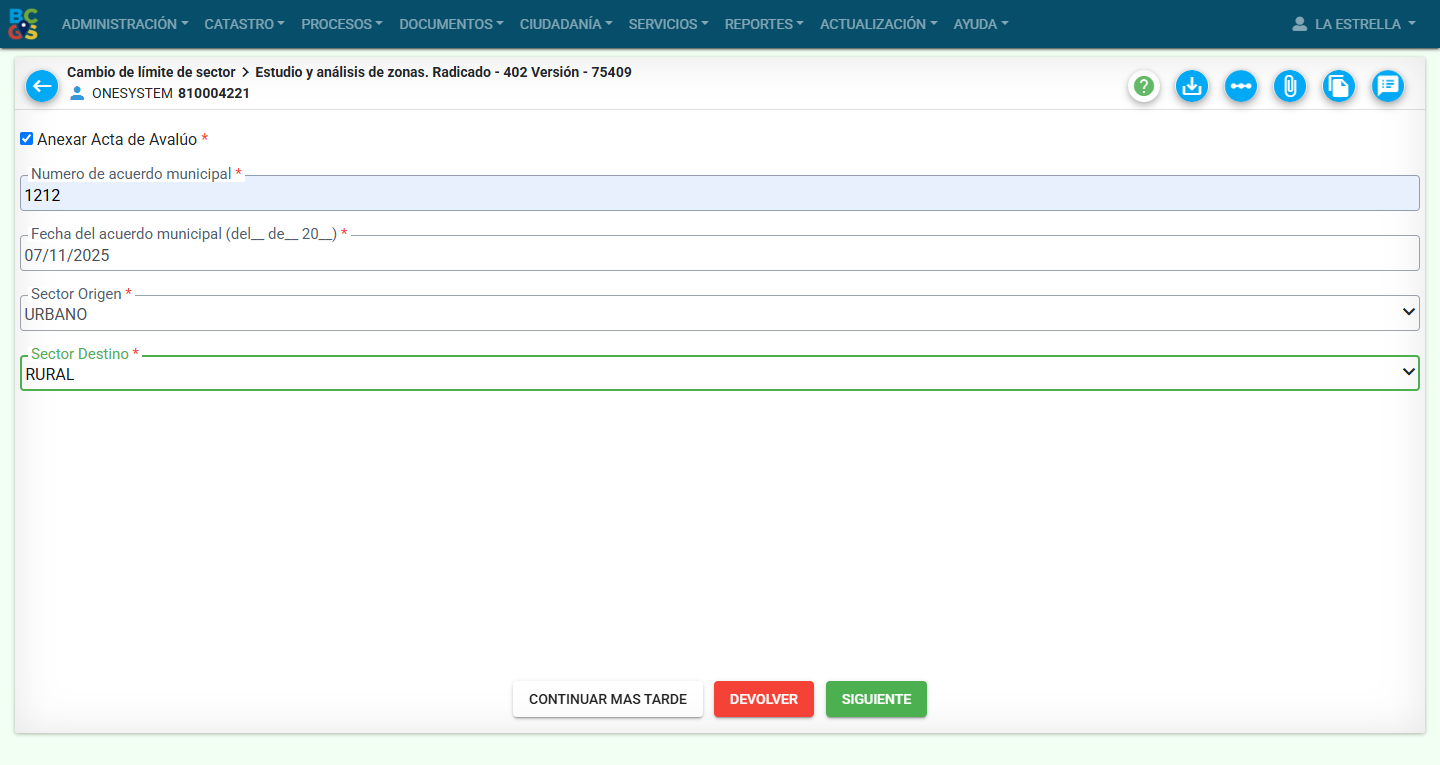1440x765 pixels.
Task: Uncheck the Anexar Acta de Avalúo checkbox
Action: [27, 139]
